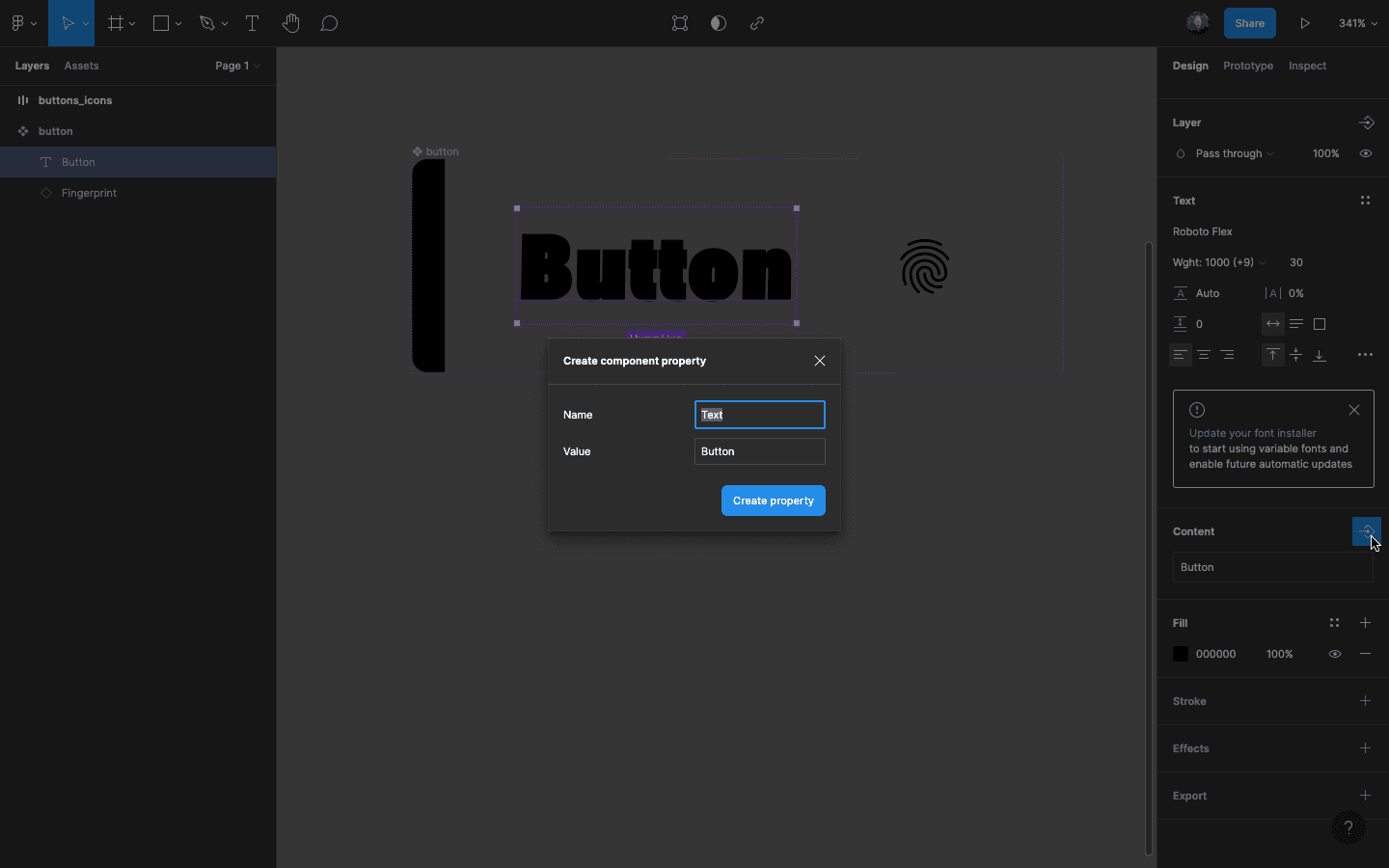Screen dimensions: 1389x868
Task: Select the Pen tool
Action: coord(206,23)
